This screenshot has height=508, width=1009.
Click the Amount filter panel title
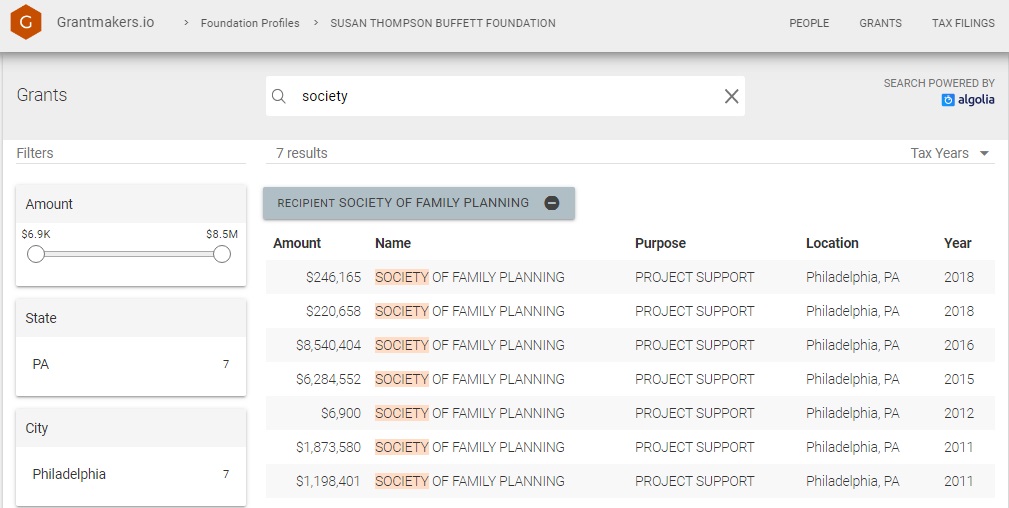[49, 204]
